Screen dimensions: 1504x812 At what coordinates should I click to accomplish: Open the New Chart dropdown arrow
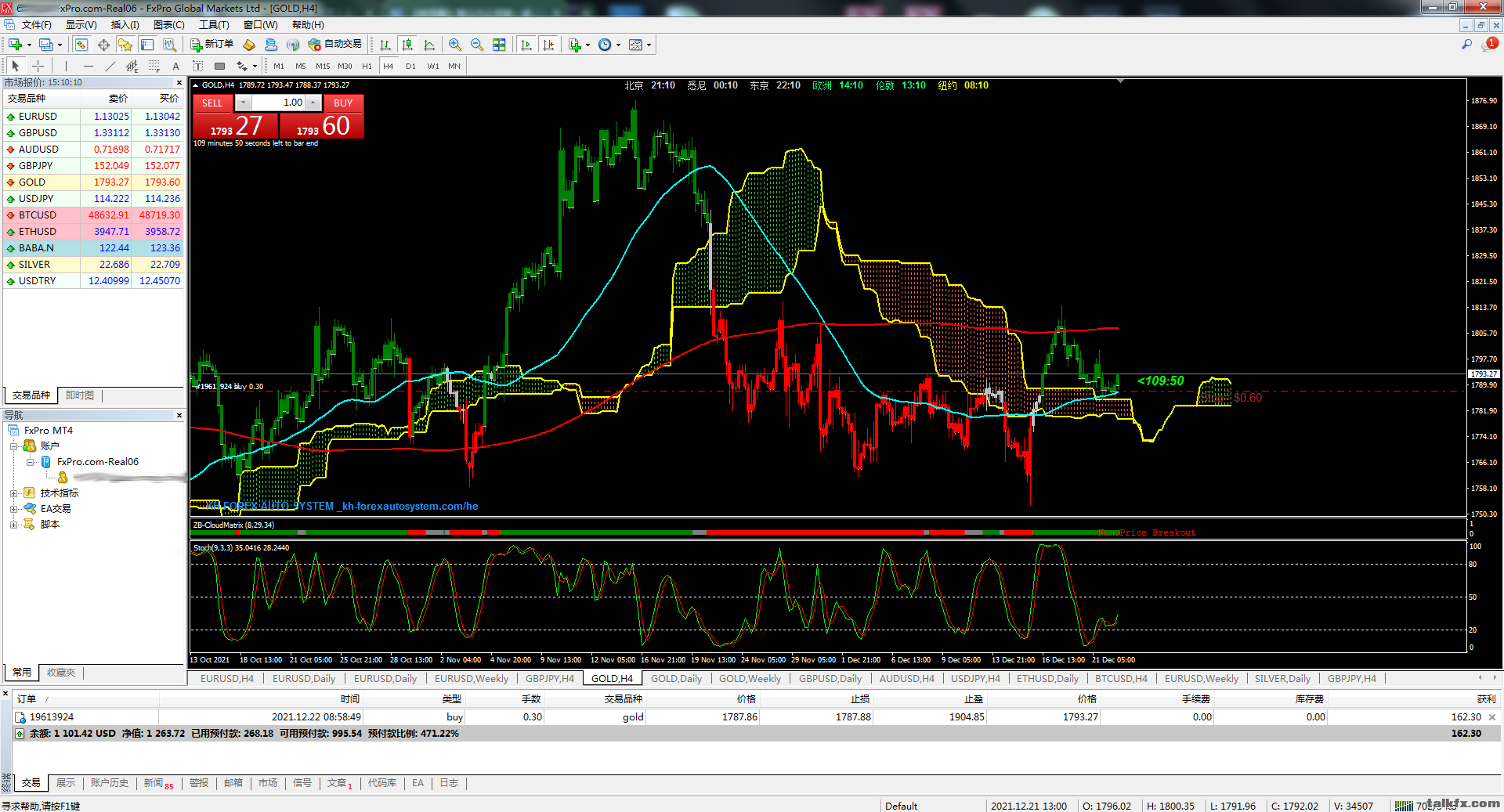click(x=29, y=45)
